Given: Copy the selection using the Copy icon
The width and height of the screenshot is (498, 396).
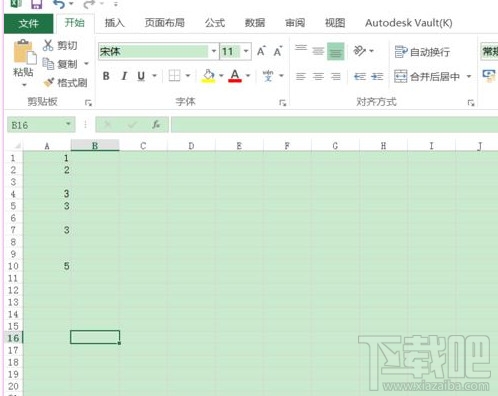Looking at the screenshot, I should click(48, 64).
